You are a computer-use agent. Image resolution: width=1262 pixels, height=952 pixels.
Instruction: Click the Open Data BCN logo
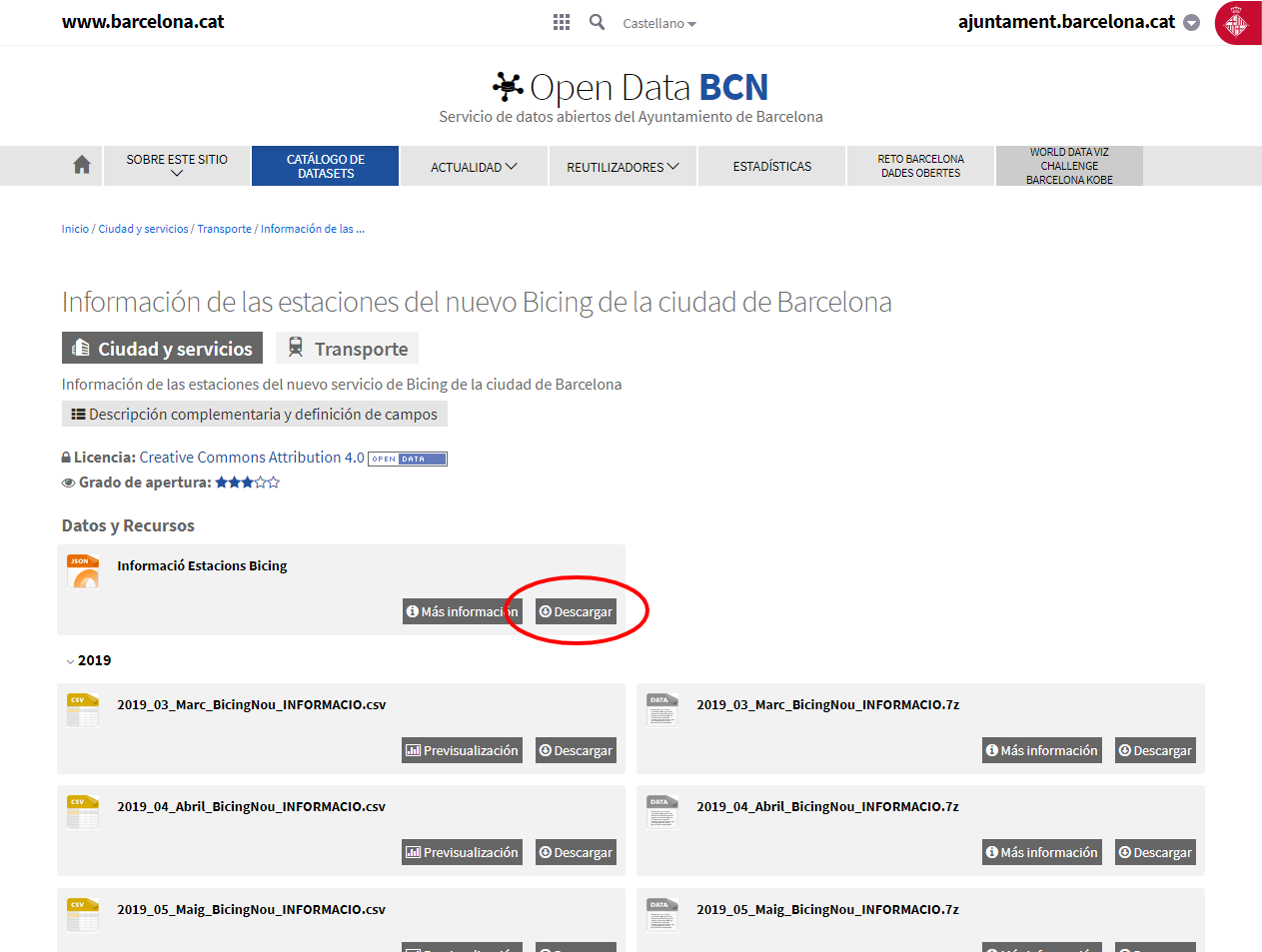(631, 87)
